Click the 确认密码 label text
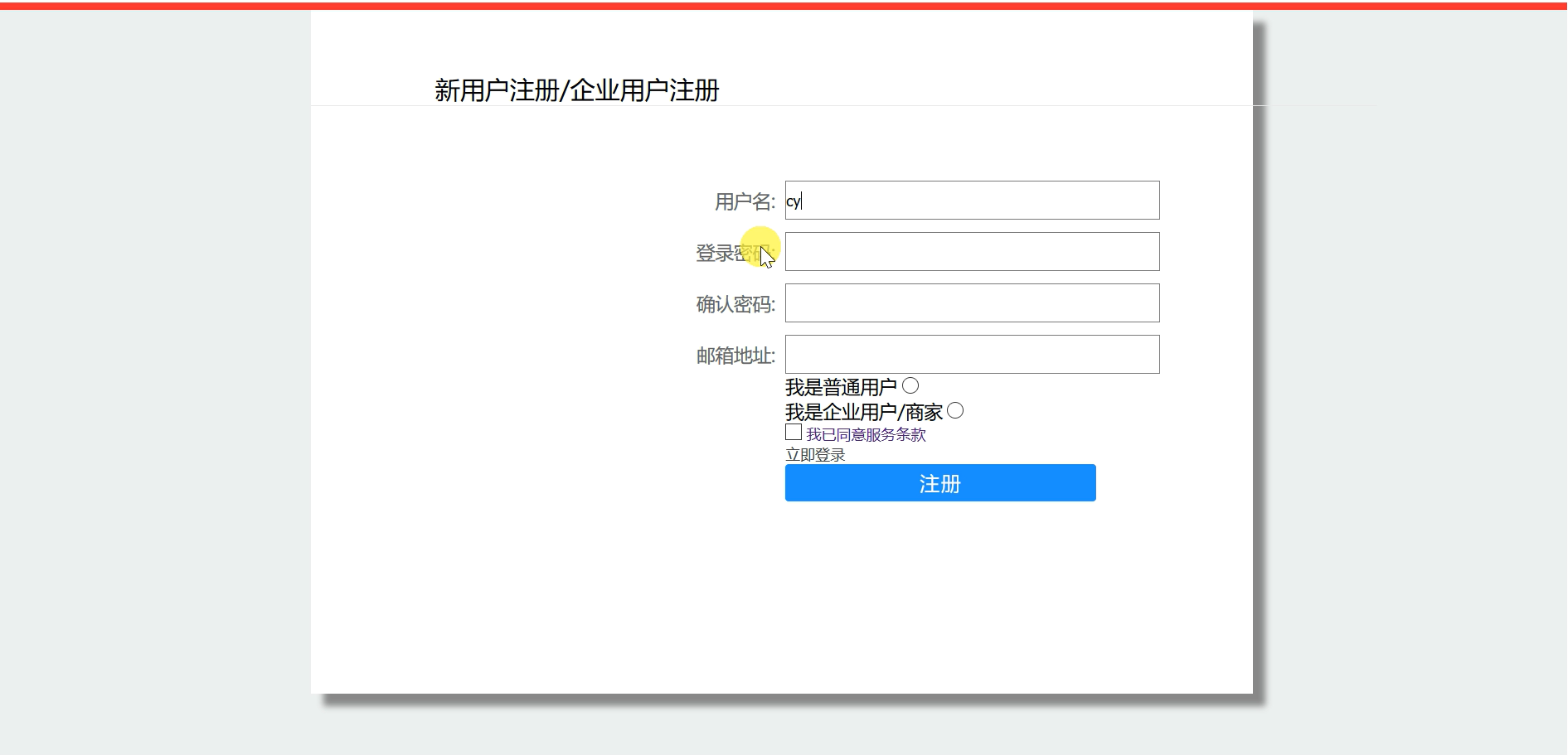Viewport: 1568px width, 755px height. click(x=735, y=303)
